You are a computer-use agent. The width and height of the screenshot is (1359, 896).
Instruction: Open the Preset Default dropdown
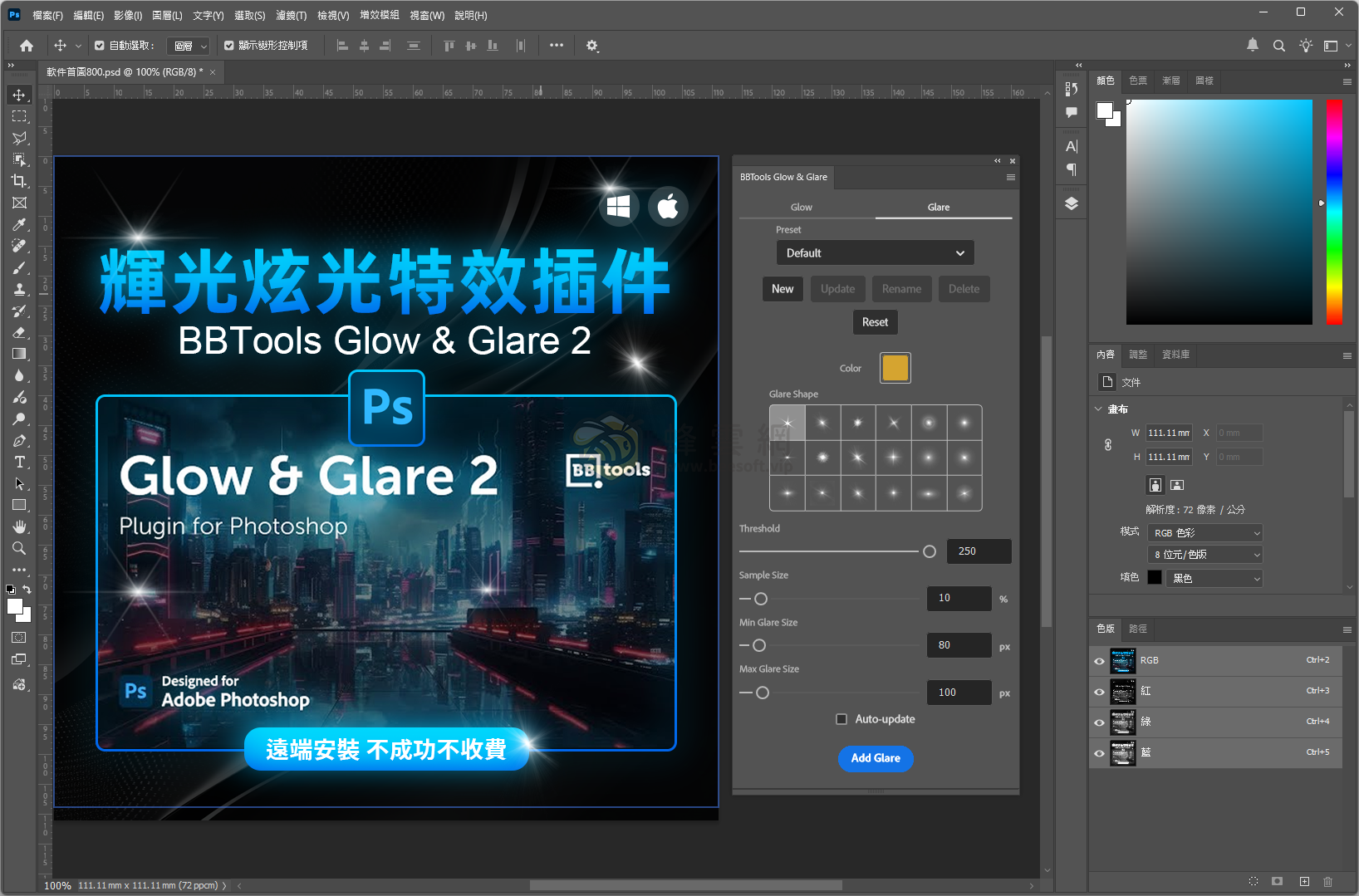tap(875, 252)
